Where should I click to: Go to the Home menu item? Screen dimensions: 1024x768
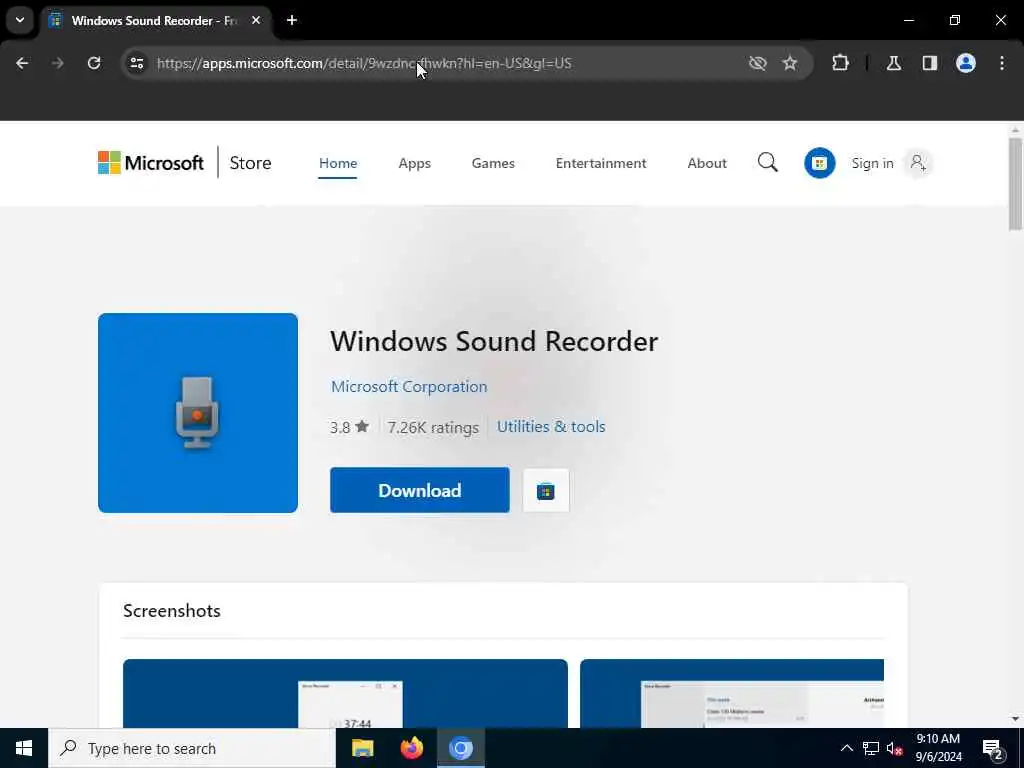[338, 163]
